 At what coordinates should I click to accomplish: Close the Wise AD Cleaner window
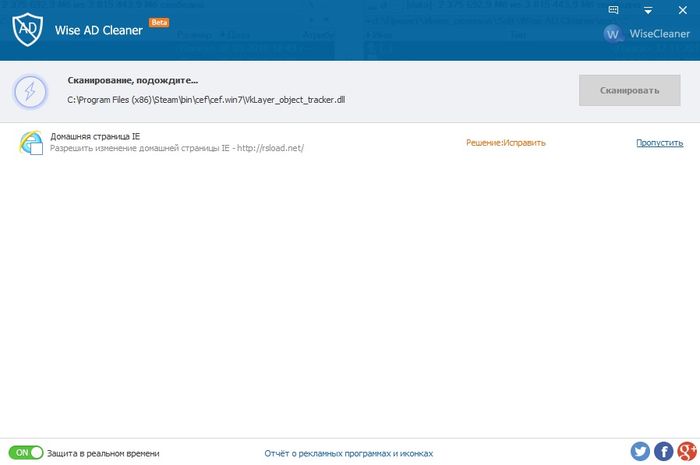pos(683,10)
